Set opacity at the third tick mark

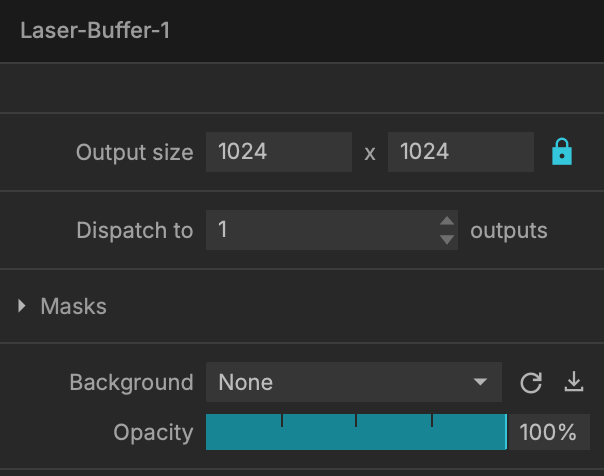pos(432,421)
